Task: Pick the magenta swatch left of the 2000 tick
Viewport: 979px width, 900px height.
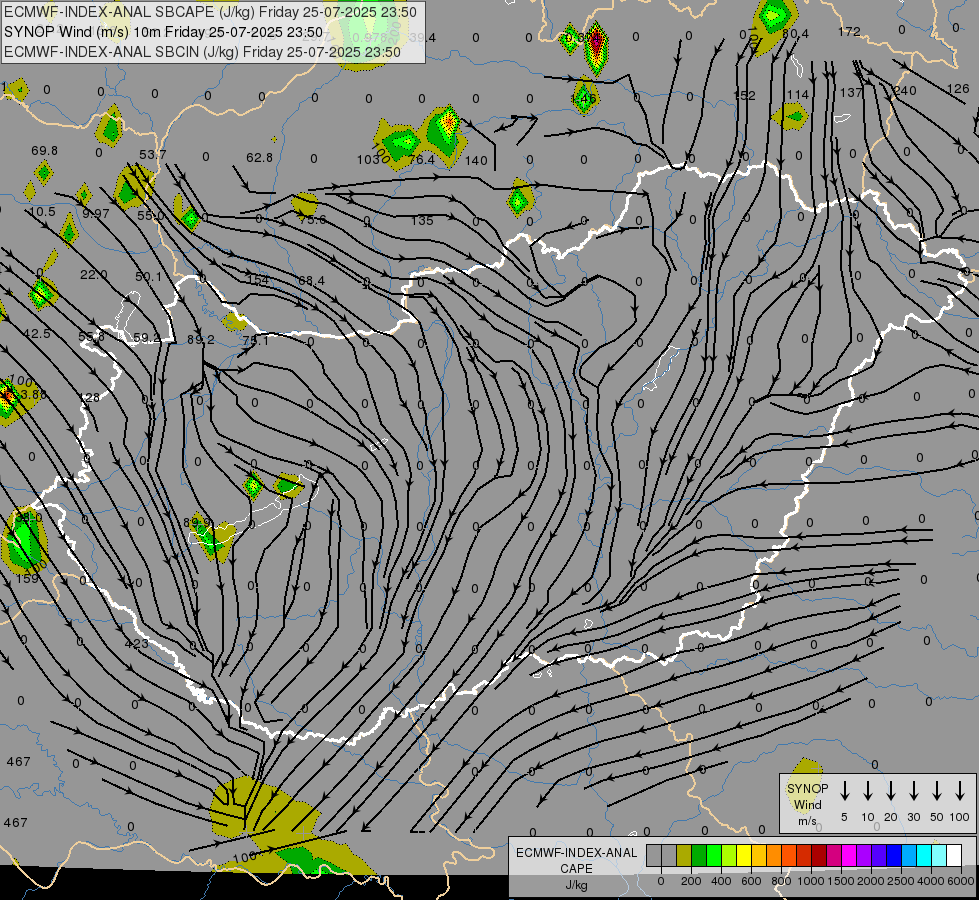Action: pyautogui.click(x=849, y=855)
